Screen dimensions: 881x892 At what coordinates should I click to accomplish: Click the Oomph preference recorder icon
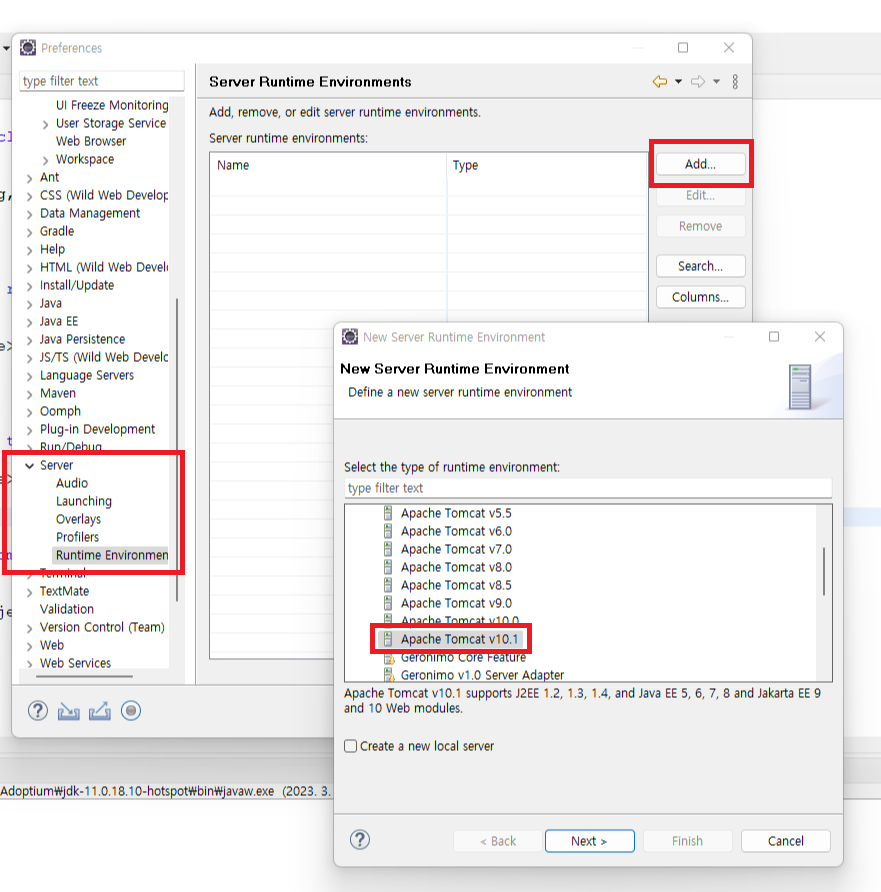[x=131, y=711]
